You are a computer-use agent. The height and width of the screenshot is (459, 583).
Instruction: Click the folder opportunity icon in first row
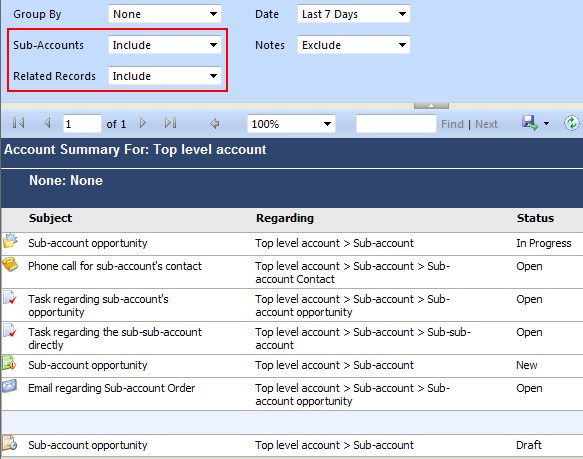click(10, 241)
